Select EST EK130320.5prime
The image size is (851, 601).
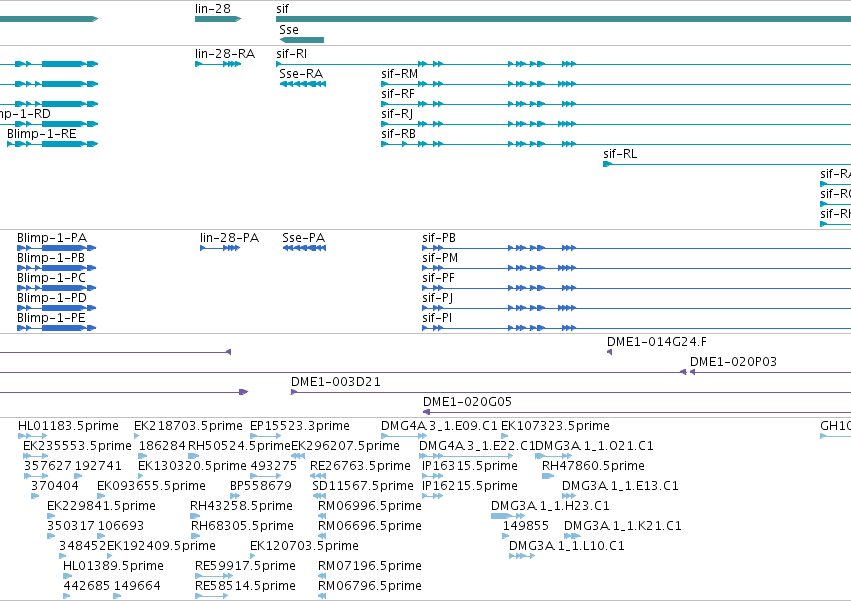192,466
